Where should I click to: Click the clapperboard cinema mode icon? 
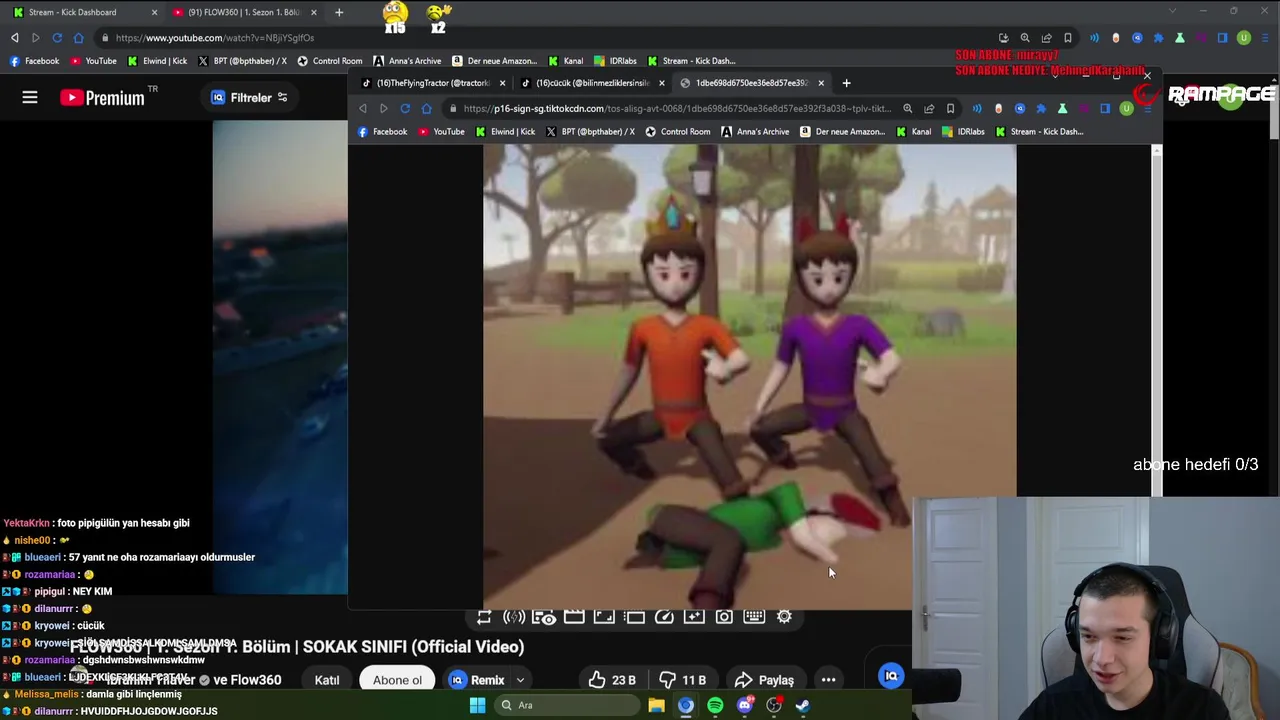pyautogui.click(x=574, y=617)
